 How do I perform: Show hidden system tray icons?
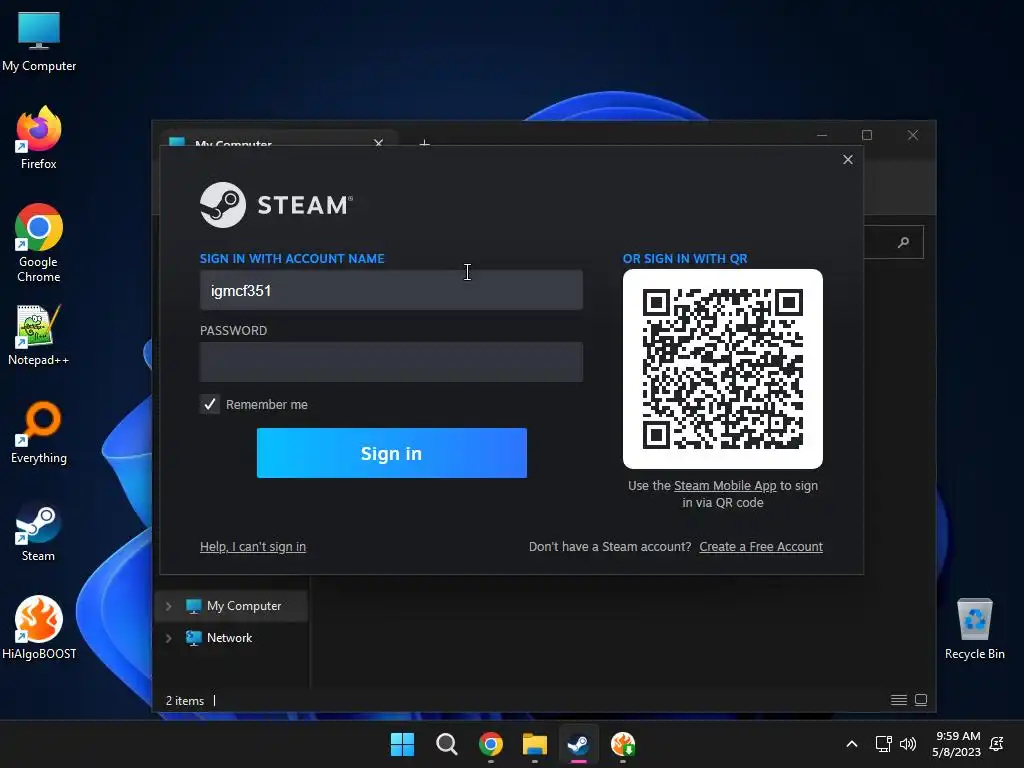[852, 744]
